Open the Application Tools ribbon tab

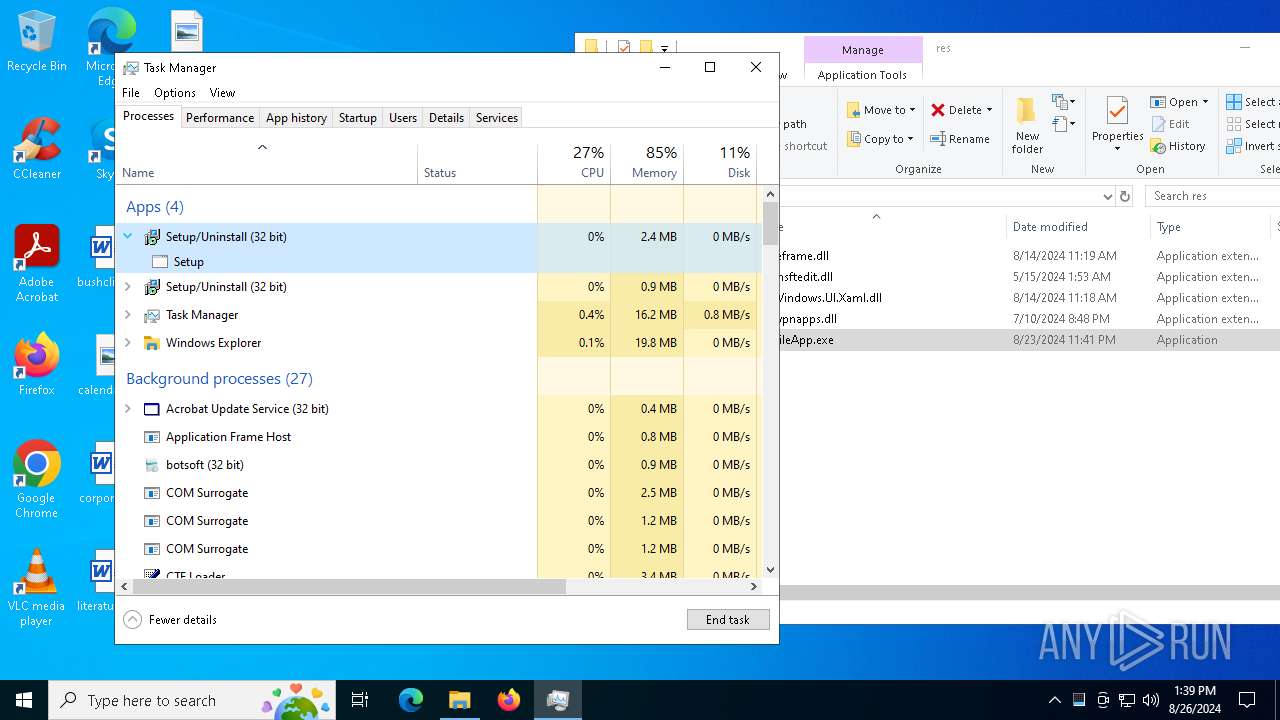tap(862, 75)
